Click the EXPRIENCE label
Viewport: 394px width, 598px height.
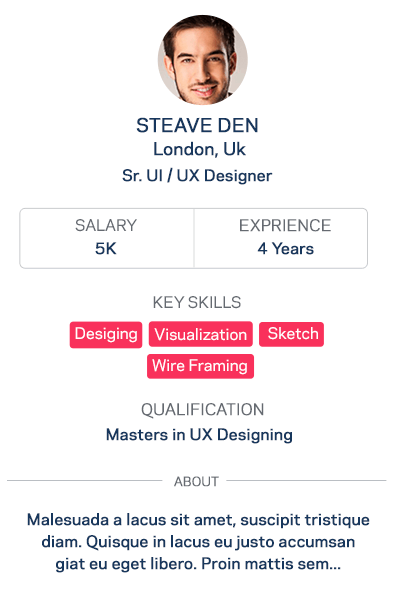(x=285, y=225)
